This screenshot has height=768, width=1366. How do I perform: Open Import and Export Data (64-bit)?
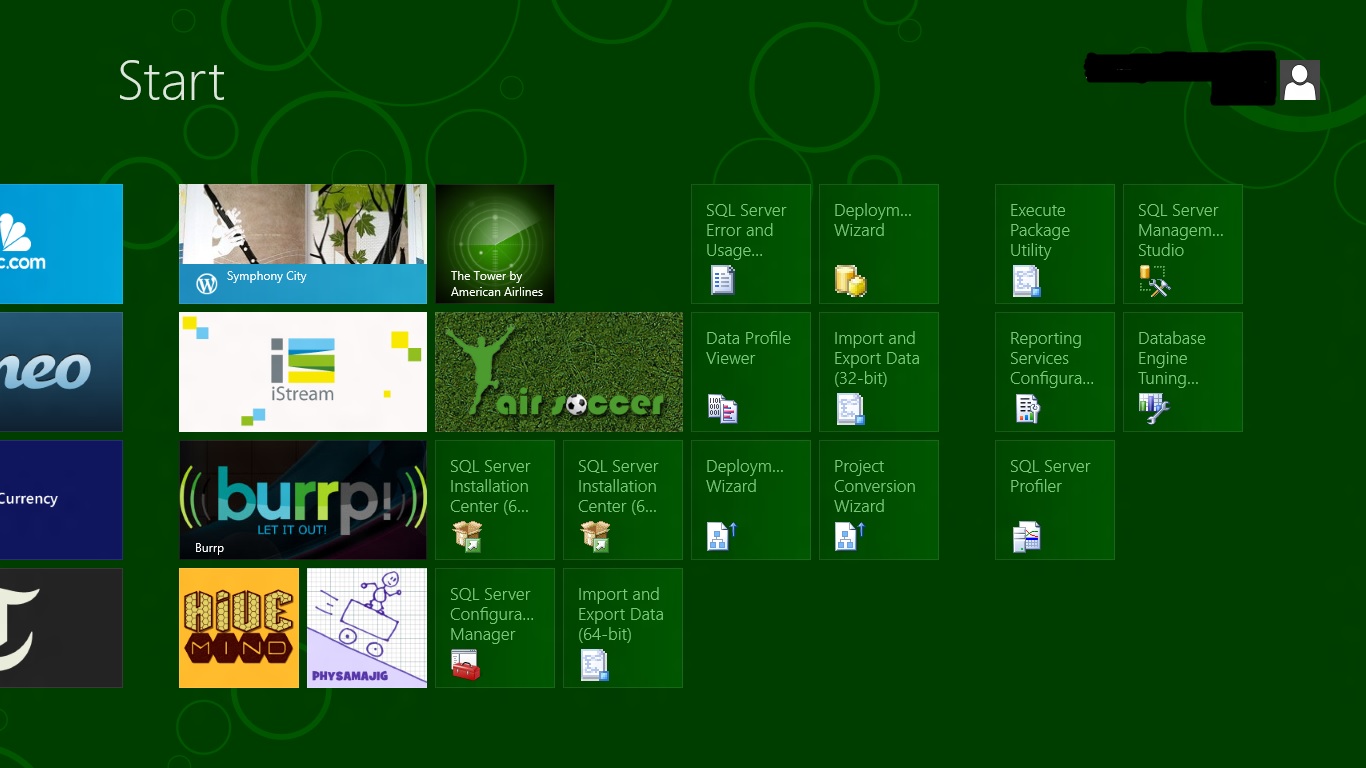pyautogui.click(x=622, y=627)
